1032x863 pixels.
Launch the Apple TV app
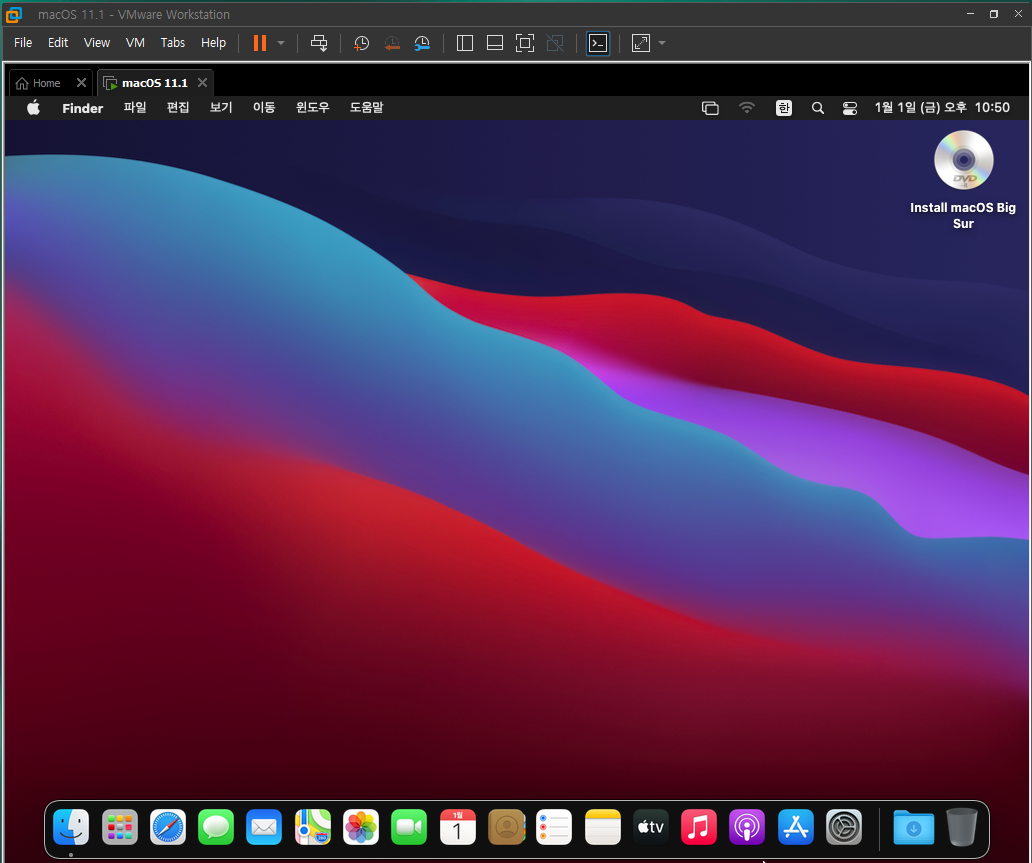pyautogui.click(x=651, y=827)
